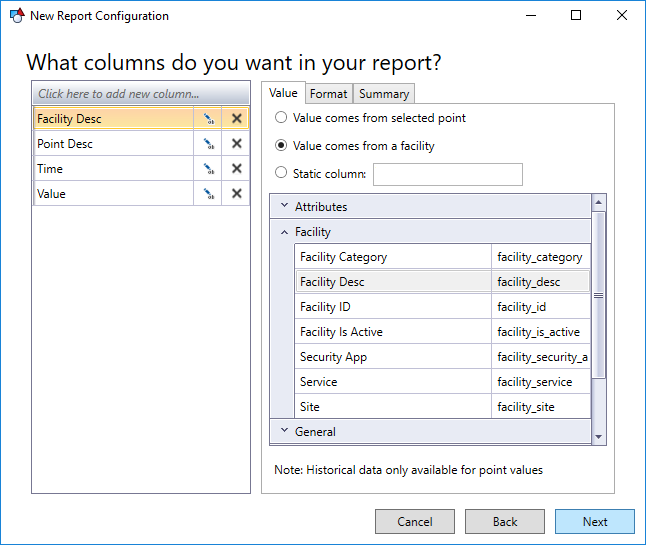Click the attribute list scroll up arrow
Screen dimensions: 646x545
click(599, 202)
